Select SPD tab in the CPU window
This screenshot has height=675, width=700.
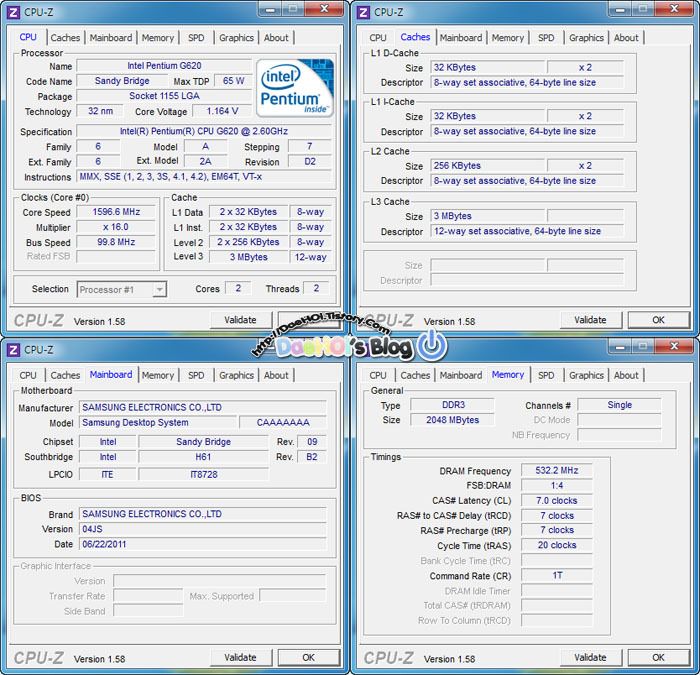196,38
